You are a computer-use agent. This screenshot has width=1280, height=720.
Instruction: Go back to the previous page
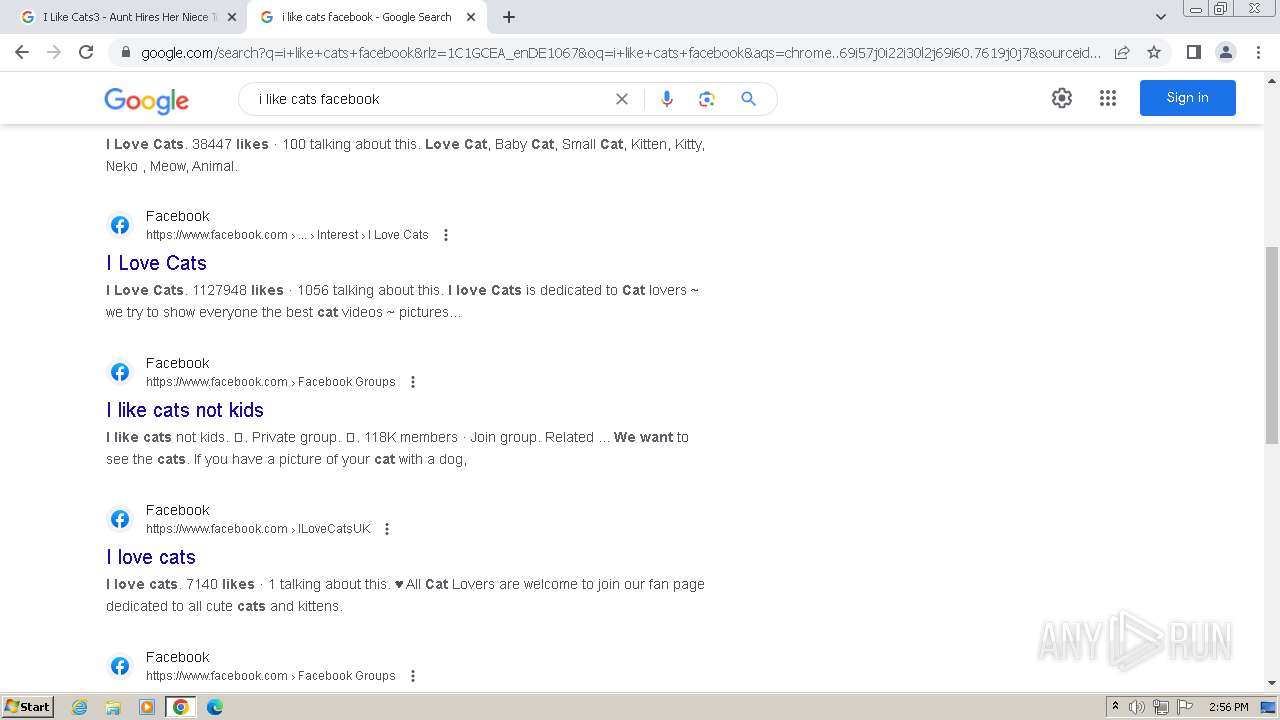coord(22,52)
